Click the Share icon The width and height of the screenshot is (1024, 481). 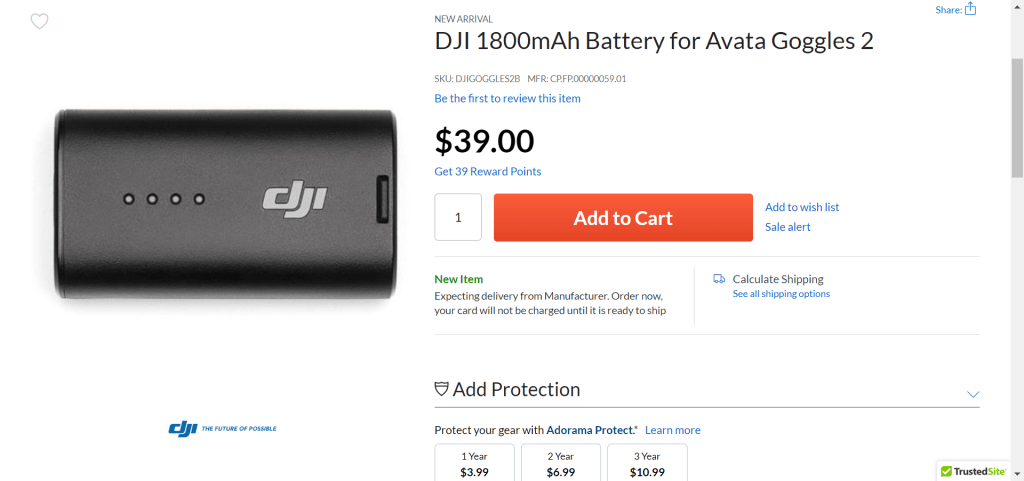click(970, 9)
